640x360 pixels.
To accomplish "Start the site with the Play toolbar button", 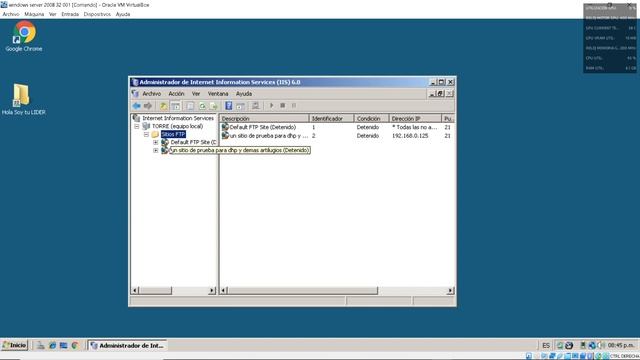I will [271, 106].
